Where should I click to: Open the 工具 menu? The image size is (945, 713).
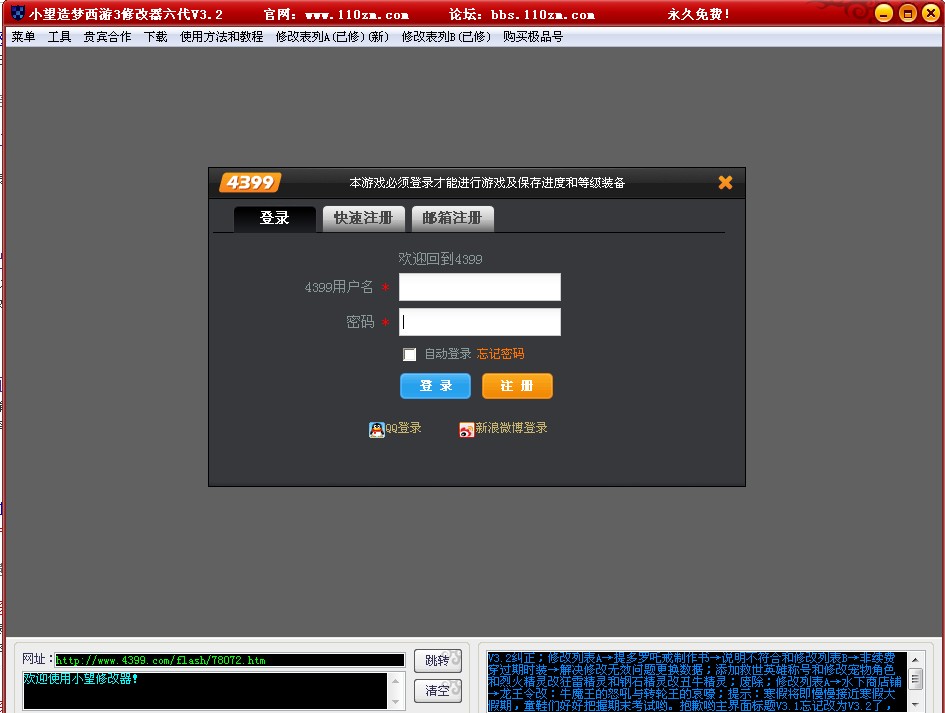point(60,37)
